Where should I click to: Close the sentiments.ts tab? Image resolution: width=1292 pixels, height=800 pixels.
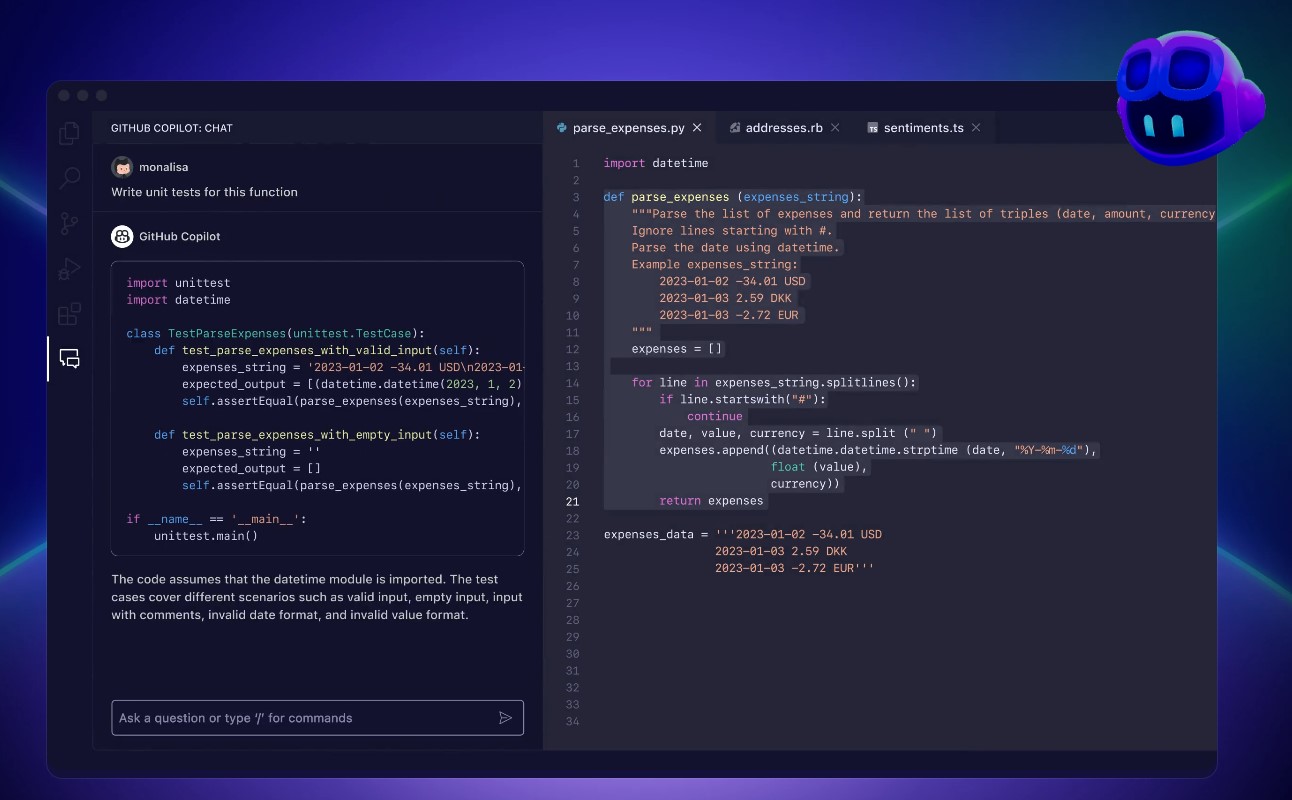(976, 128)
